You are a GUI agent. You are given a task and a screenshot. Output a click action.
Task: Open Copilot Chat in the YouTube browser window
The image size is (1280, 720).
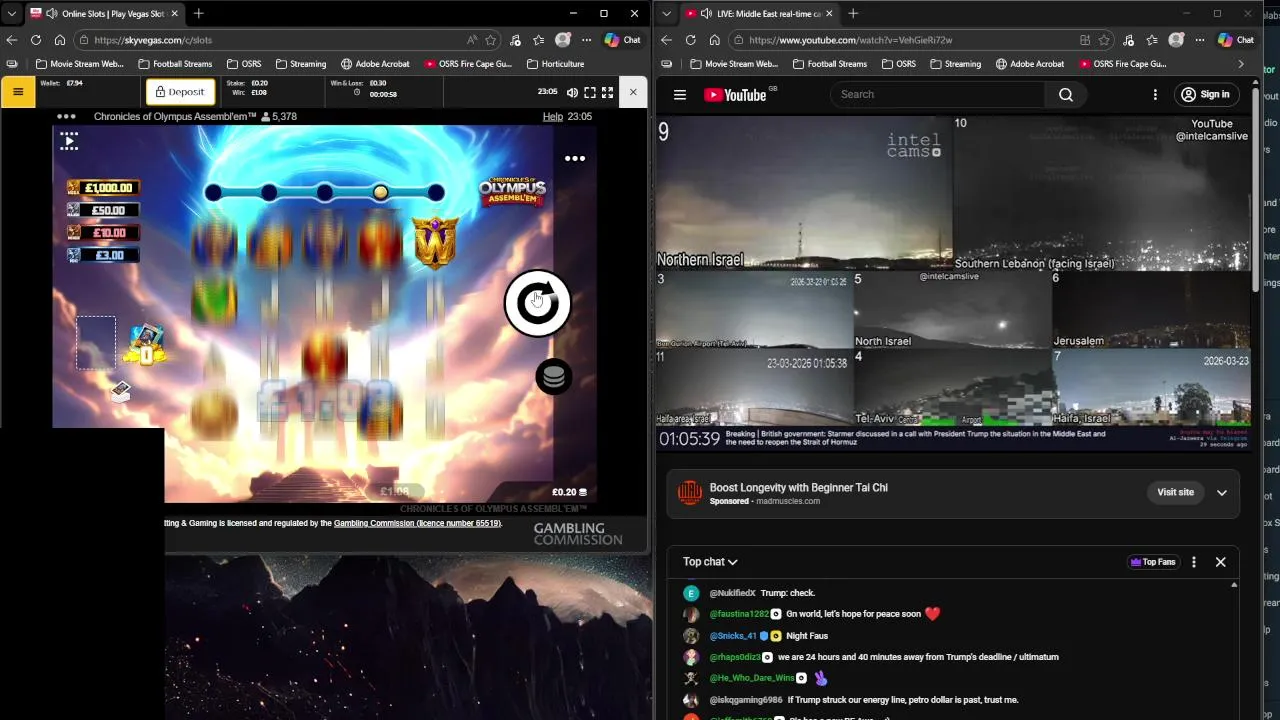(1235, 40)
